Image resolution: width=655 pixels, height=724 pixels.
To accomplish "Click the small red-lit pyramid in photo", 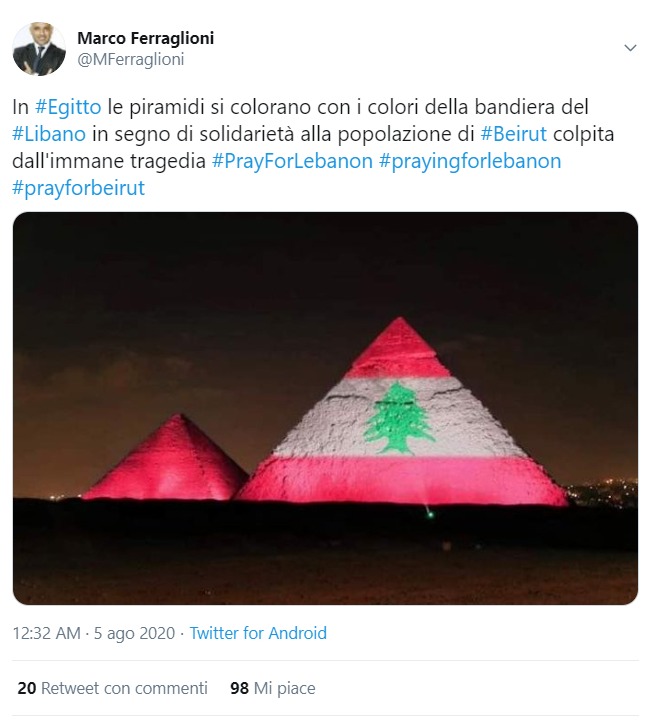I will [x=167, y=458].
